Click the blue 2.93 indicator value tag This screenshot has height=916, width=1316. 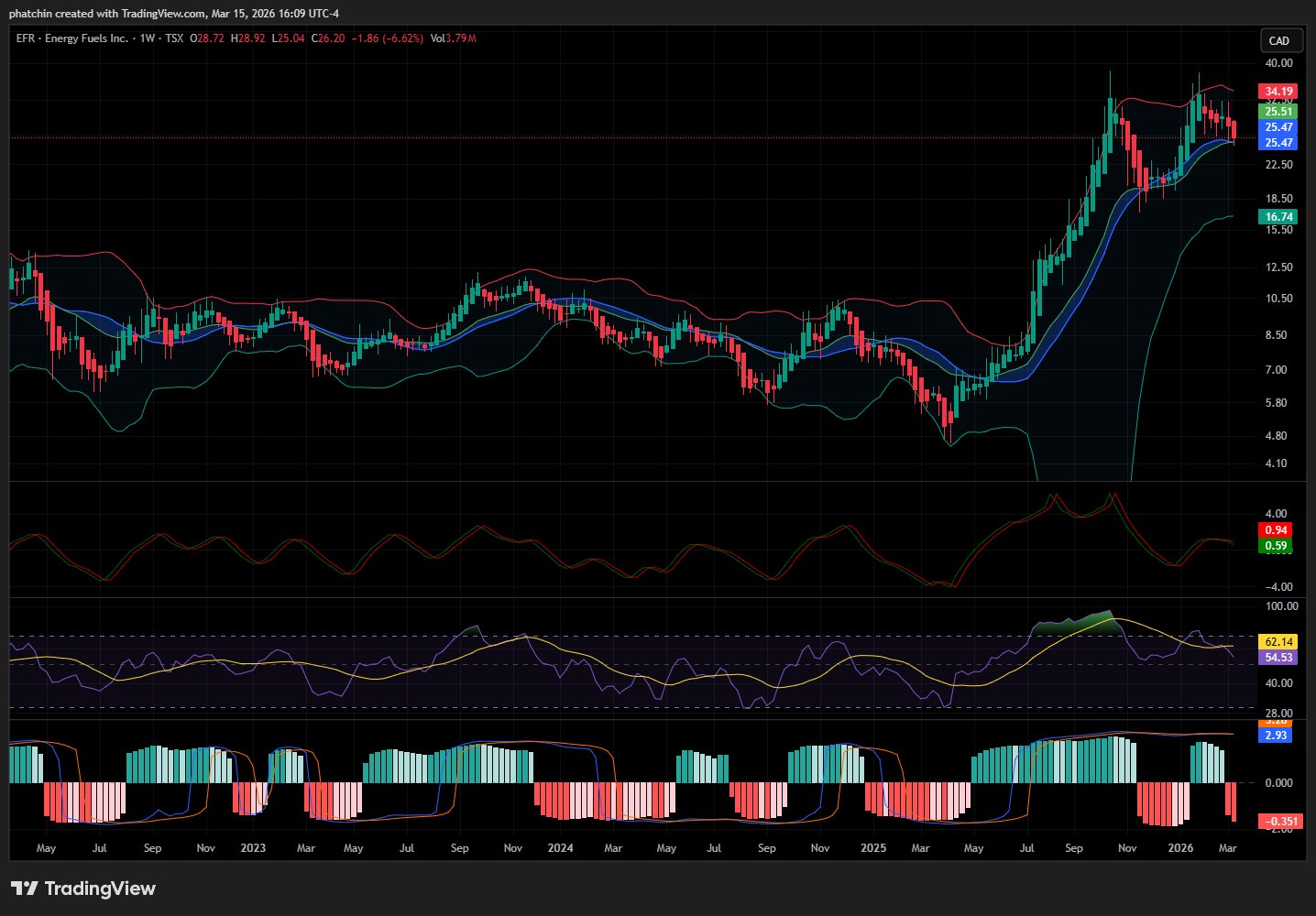[x=1276, y=736]
